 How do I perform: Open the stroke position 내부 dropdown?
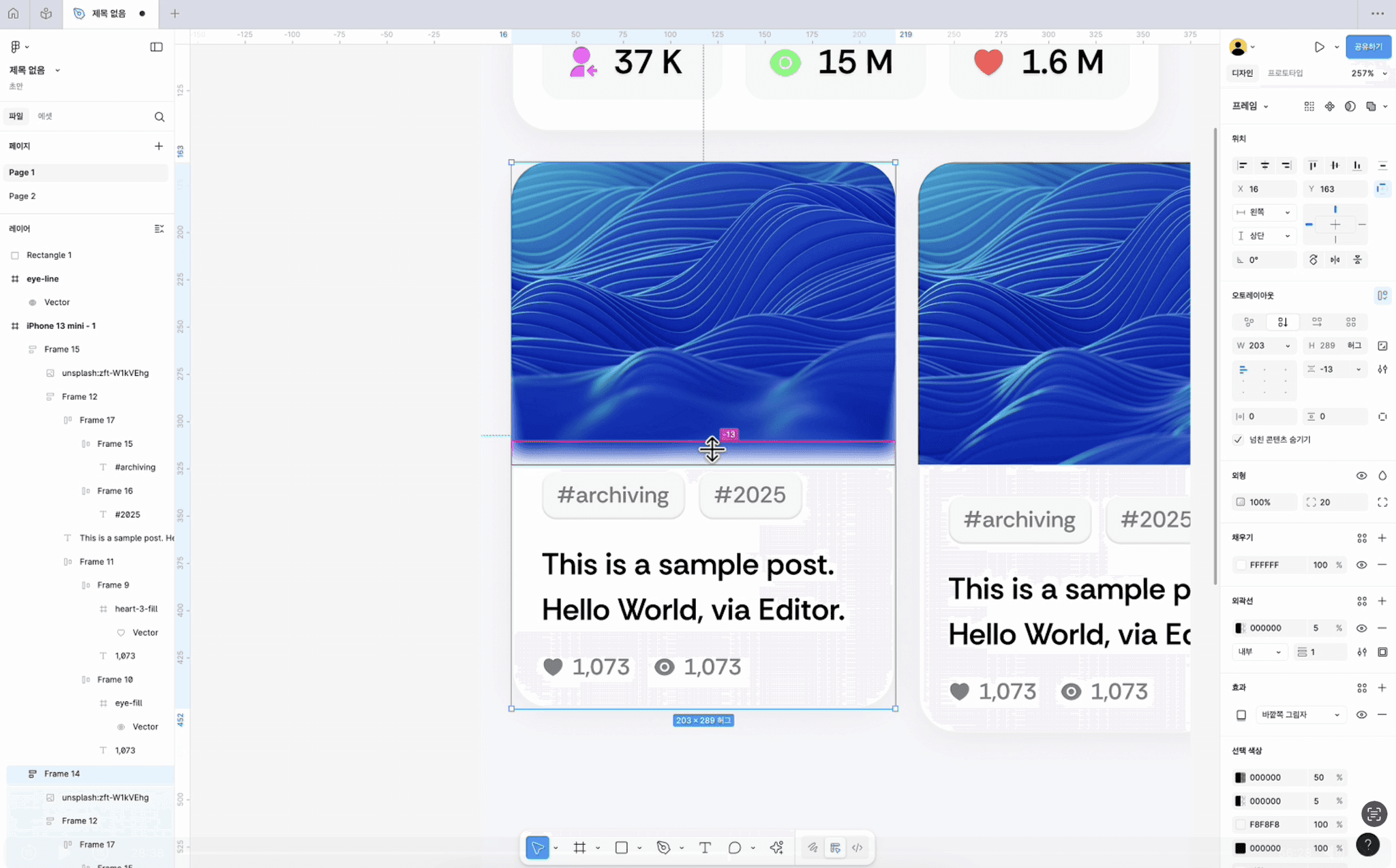click(x=1259, y=652)
